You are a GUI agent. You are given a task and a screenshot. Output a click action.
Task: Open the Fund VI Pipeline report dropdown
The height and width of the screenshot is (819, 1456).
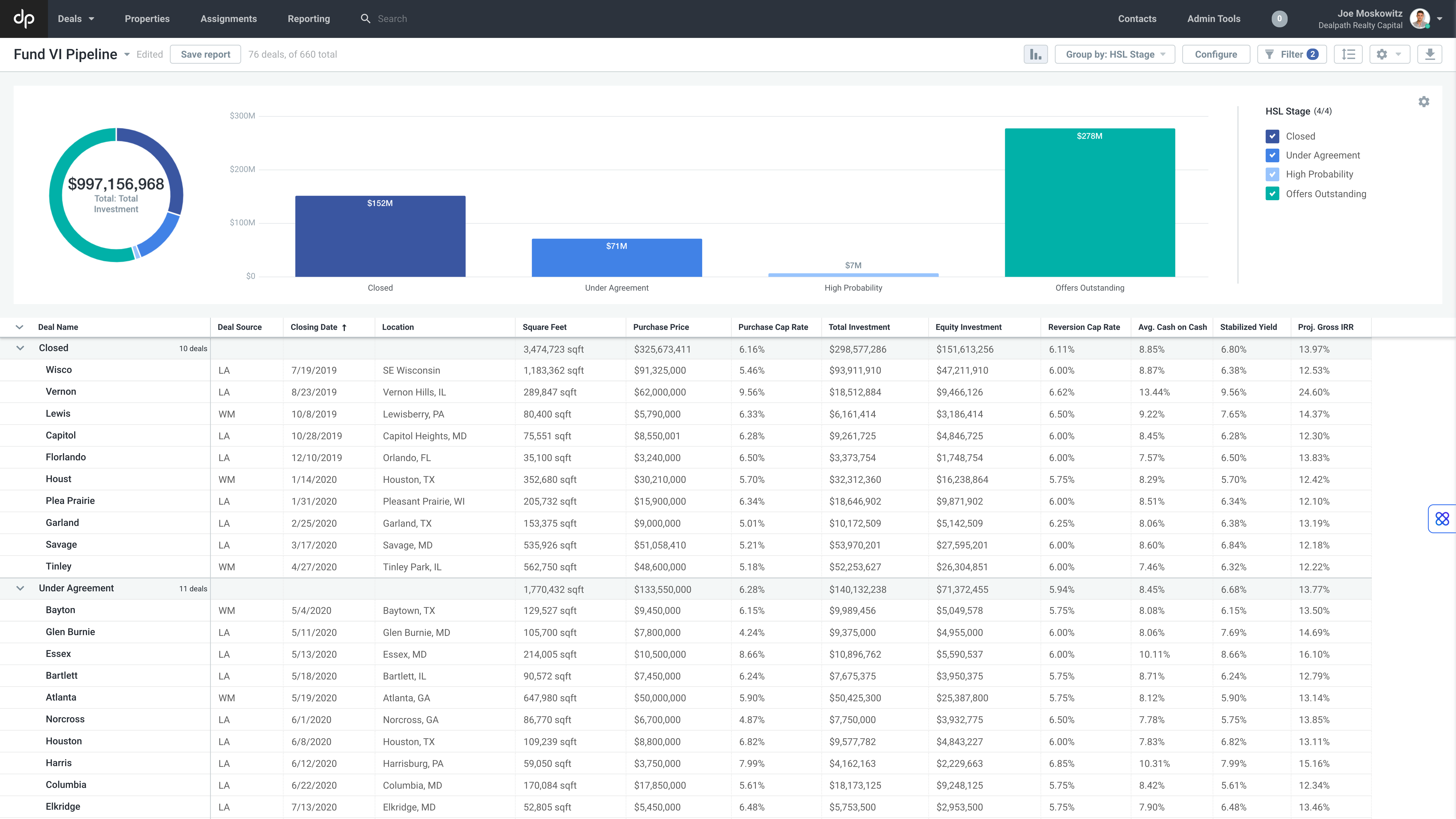click(127, 54)
